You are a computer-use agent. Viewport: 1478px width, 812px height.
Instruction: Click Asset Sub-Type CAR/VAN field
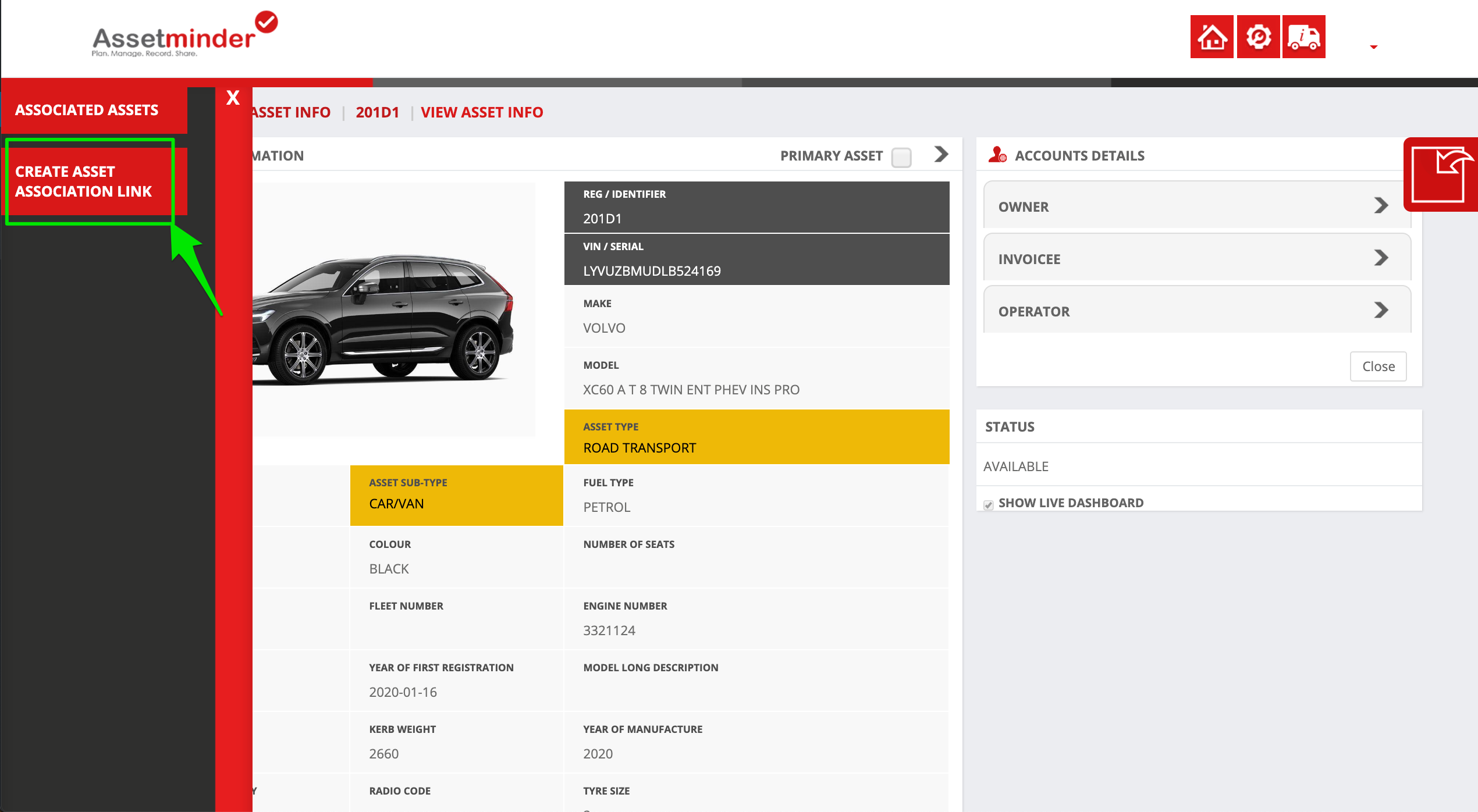click(x=456, y=496)
